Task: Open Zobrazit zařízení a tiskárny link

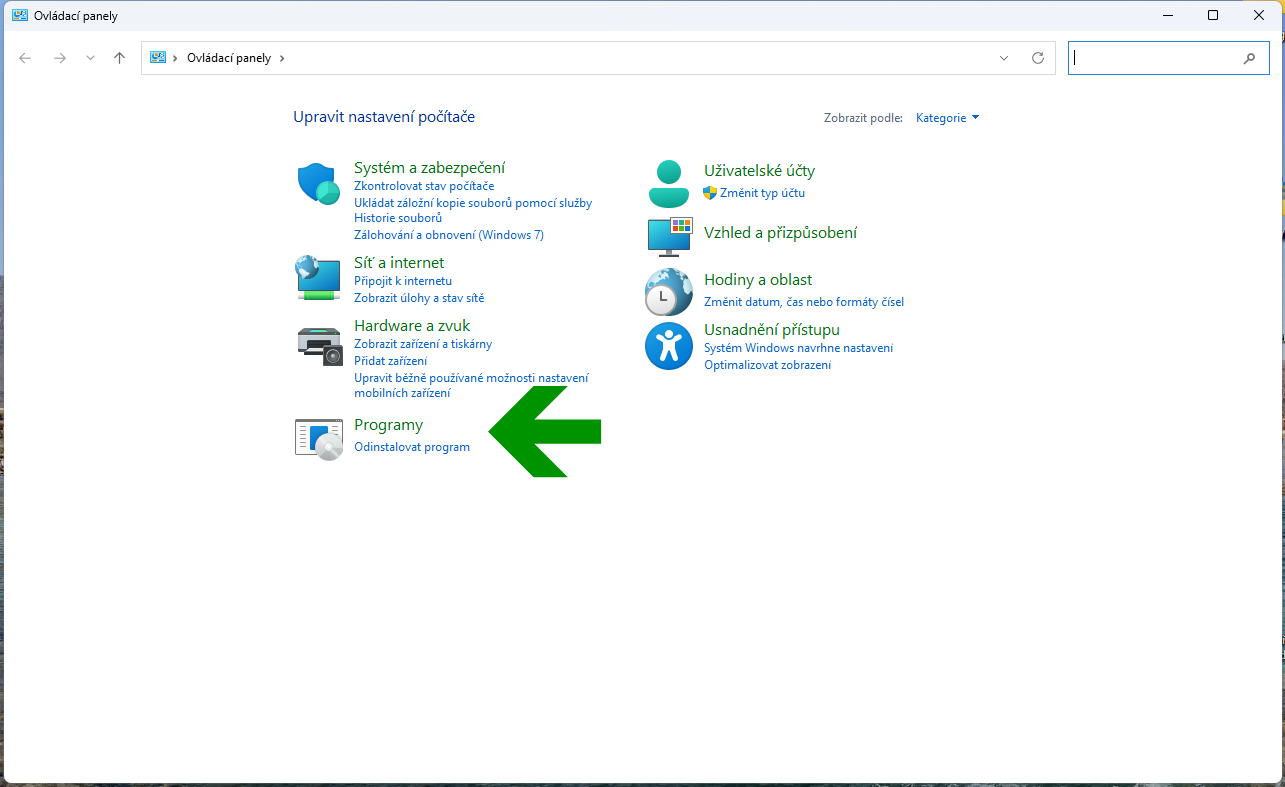Action: (x=423, y=344)
